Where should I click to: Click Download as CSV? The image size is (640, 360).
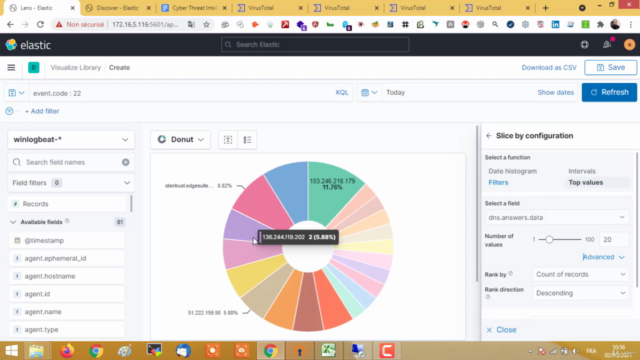(x=549, y=67)
